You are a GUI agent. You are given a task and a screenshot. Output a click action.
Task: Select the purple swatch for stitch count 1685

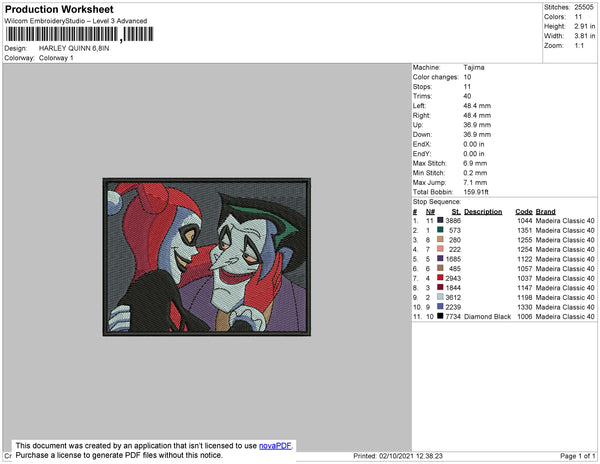[x=440, y=258]
